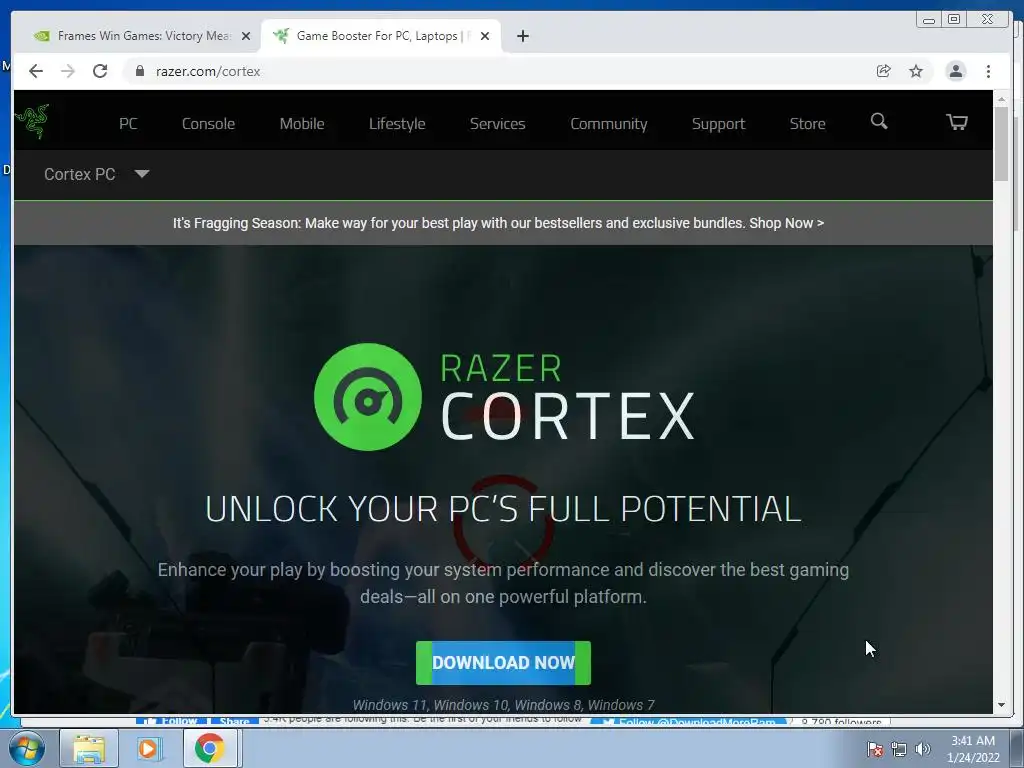Open the PC menu
The height and width of the screenshot is (768, 1024).
(x=128, y=123)
